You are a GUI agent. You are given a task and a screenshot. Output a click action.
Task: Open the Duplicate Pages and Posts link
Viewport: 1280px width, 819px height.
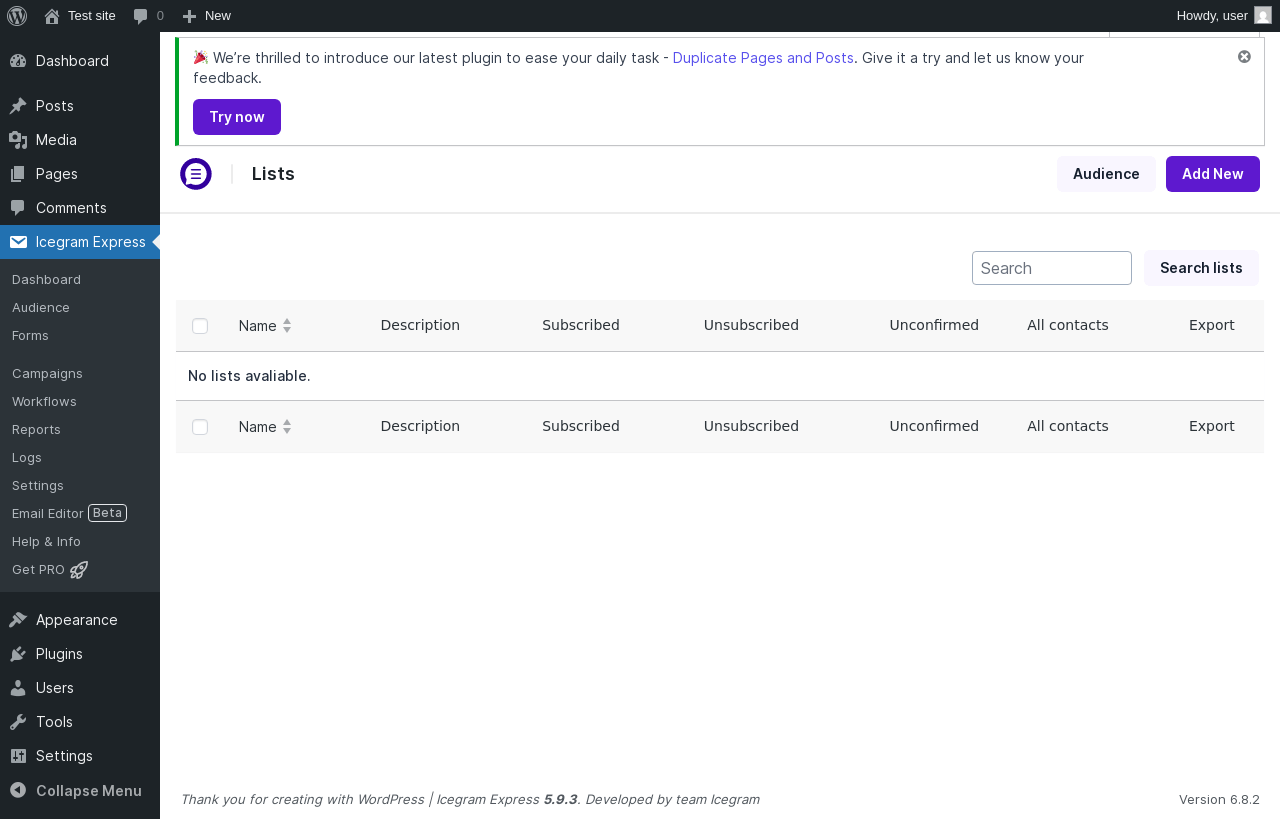763,58
